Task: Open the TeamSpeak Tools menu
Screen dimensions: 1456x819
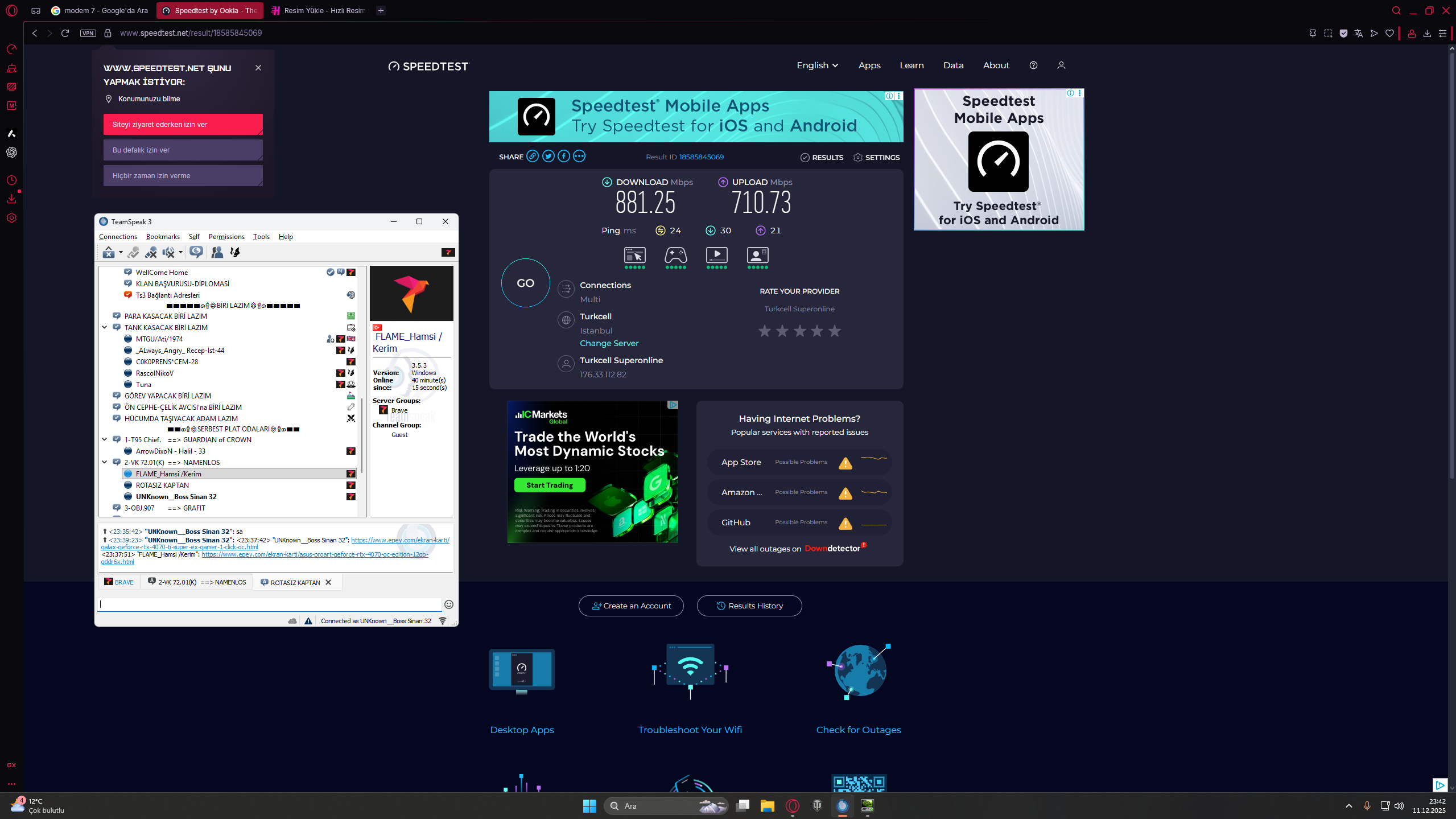Action: (x=261, y=237)
